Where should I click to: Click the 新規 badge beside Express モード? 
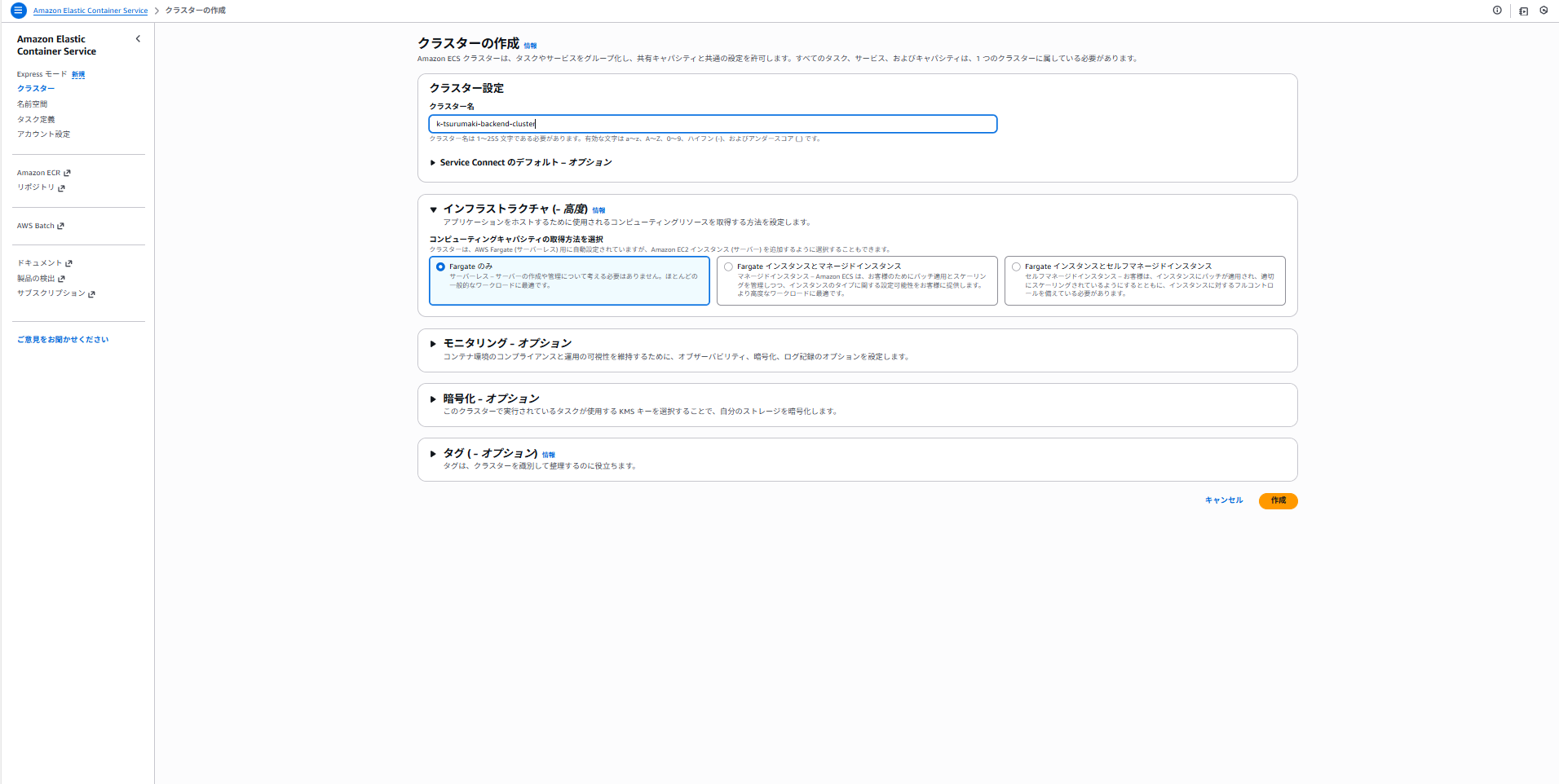point(78,74)
